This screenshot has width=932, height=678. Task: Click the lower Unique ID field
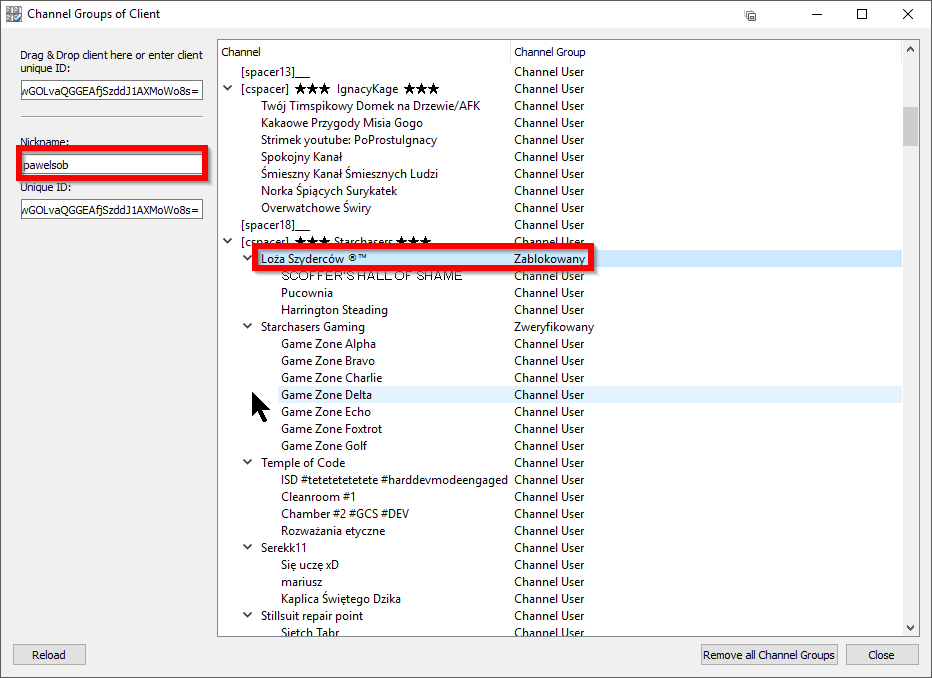point(111,209)
